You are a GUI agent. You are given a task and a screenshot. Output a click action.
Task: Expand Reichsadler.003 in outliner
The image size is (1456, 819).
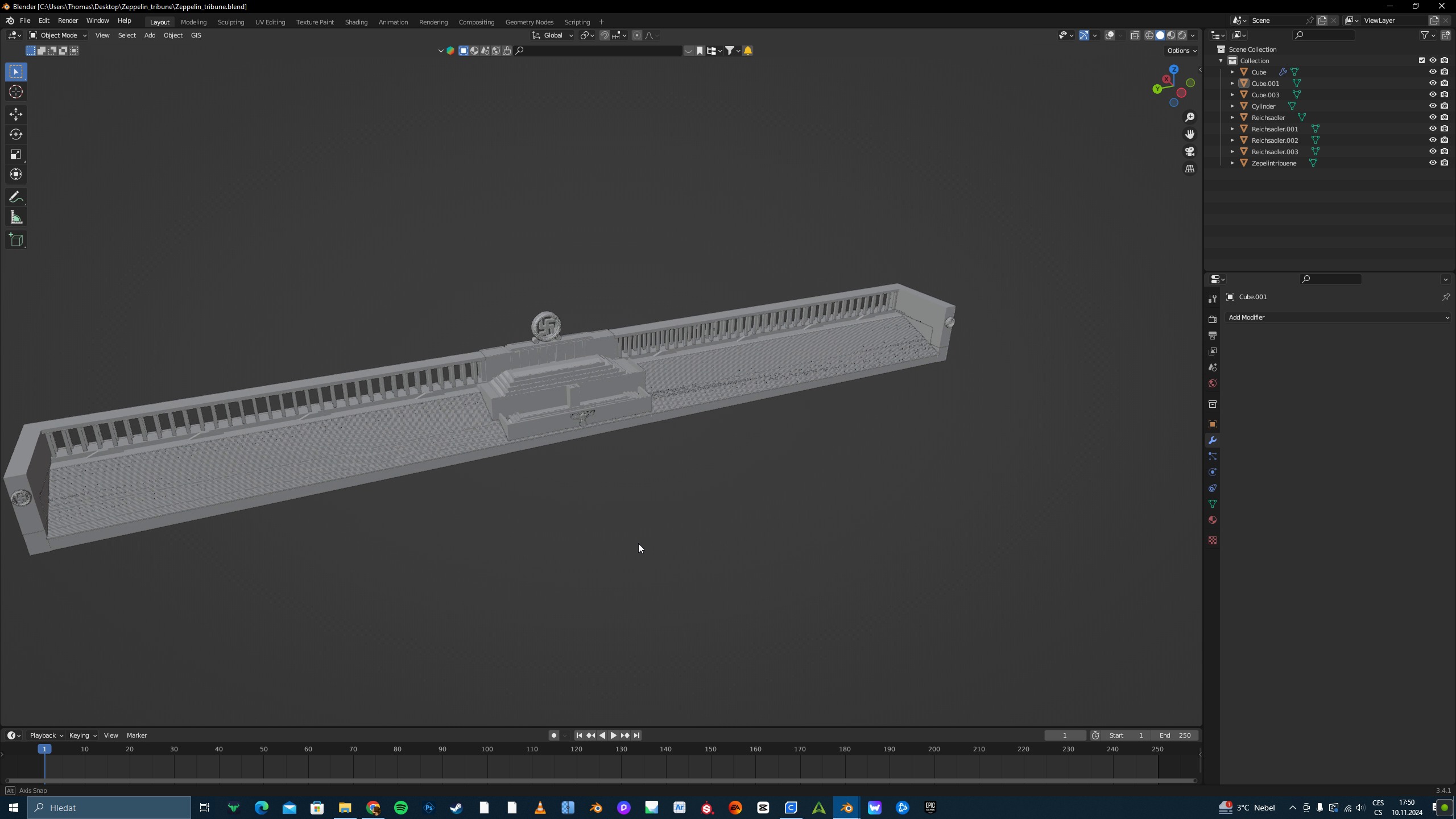point(1232,151)
